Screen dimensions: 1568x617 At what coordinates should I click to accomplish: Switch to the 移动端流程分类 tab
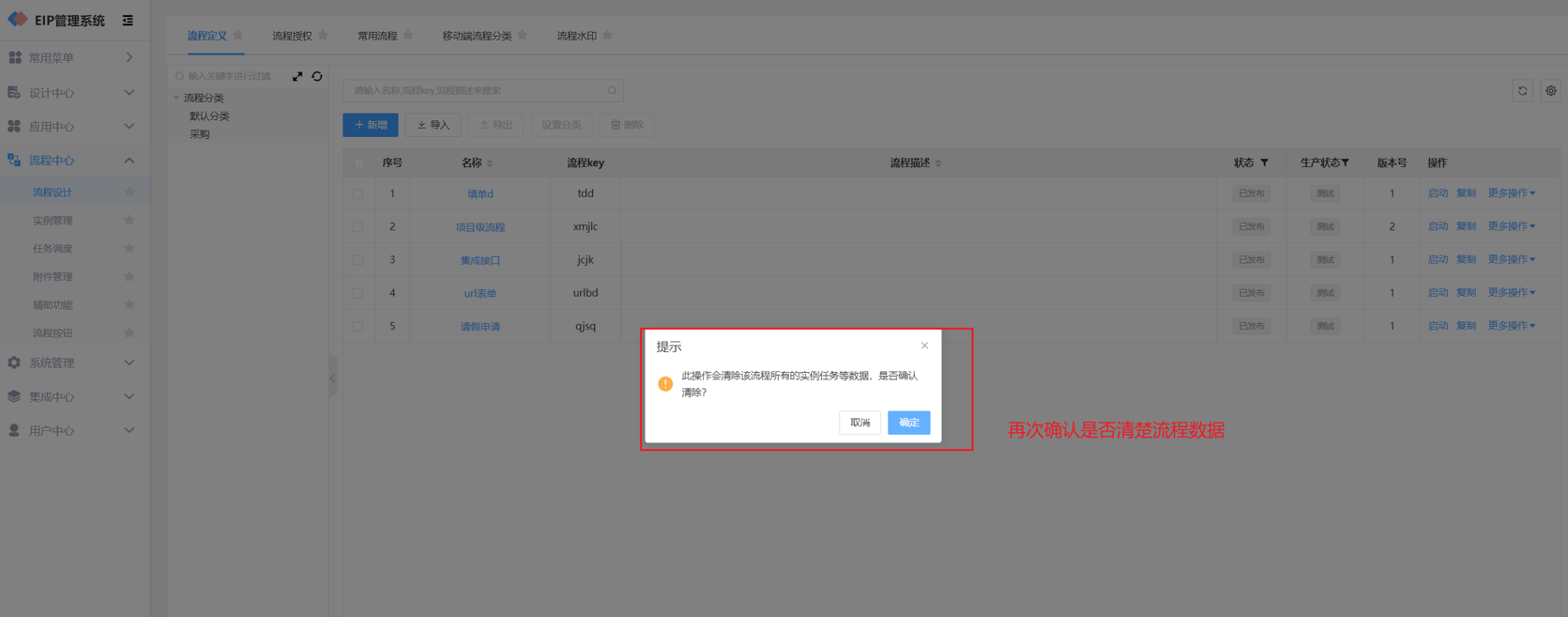click(477, 36)
